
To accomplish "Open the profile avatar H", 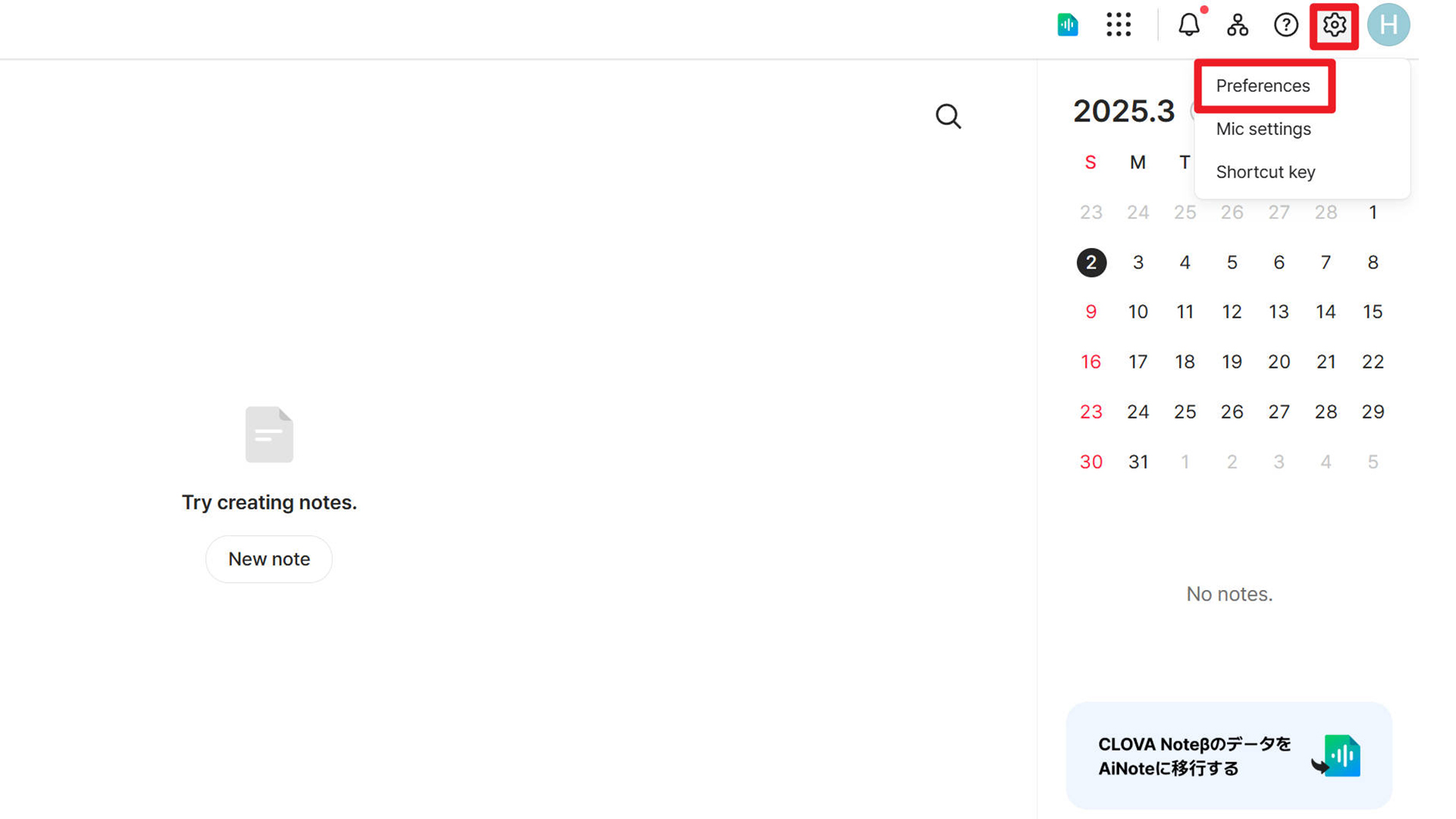I will 1389,25.
